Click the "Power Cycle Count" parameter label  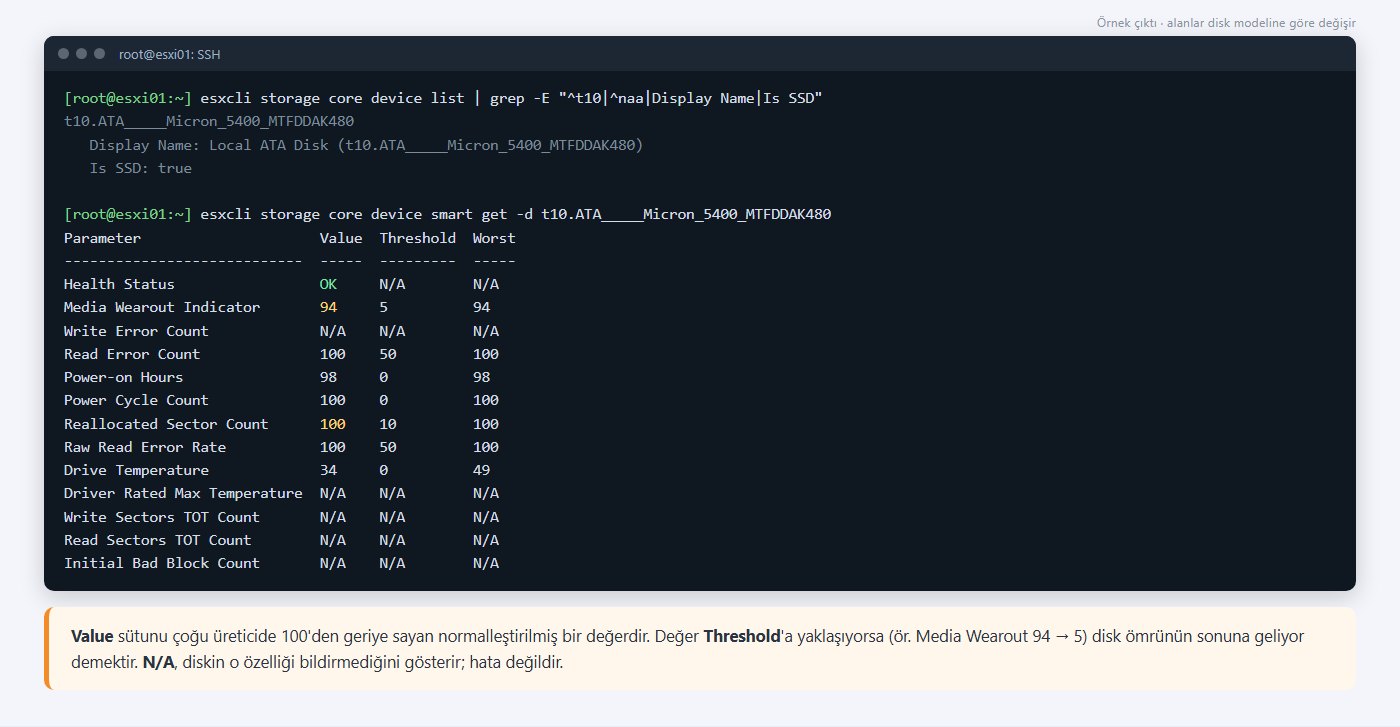pyautogui.click(x=136, y=400)
